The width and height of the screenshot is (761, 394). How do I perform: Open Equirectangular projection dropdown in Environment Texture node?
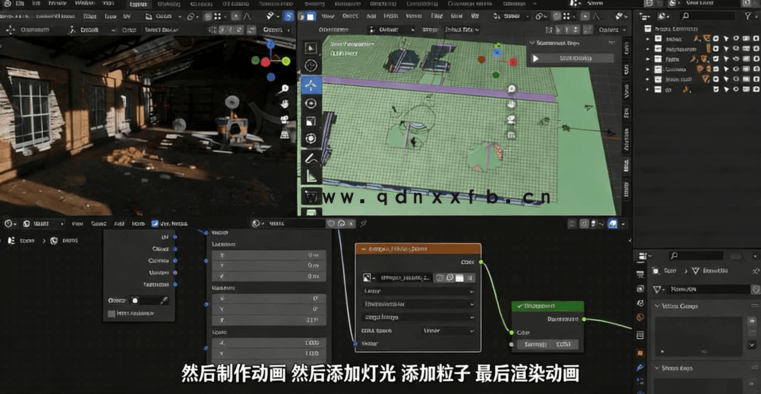click(418, 304)
